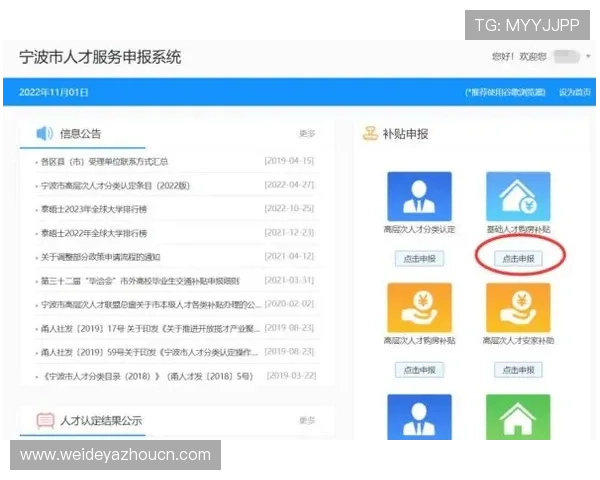Open notice 《宁波市人才分类目录（2018）》
The height and width of the screenshot is (480, 600).
coord(147,376)
